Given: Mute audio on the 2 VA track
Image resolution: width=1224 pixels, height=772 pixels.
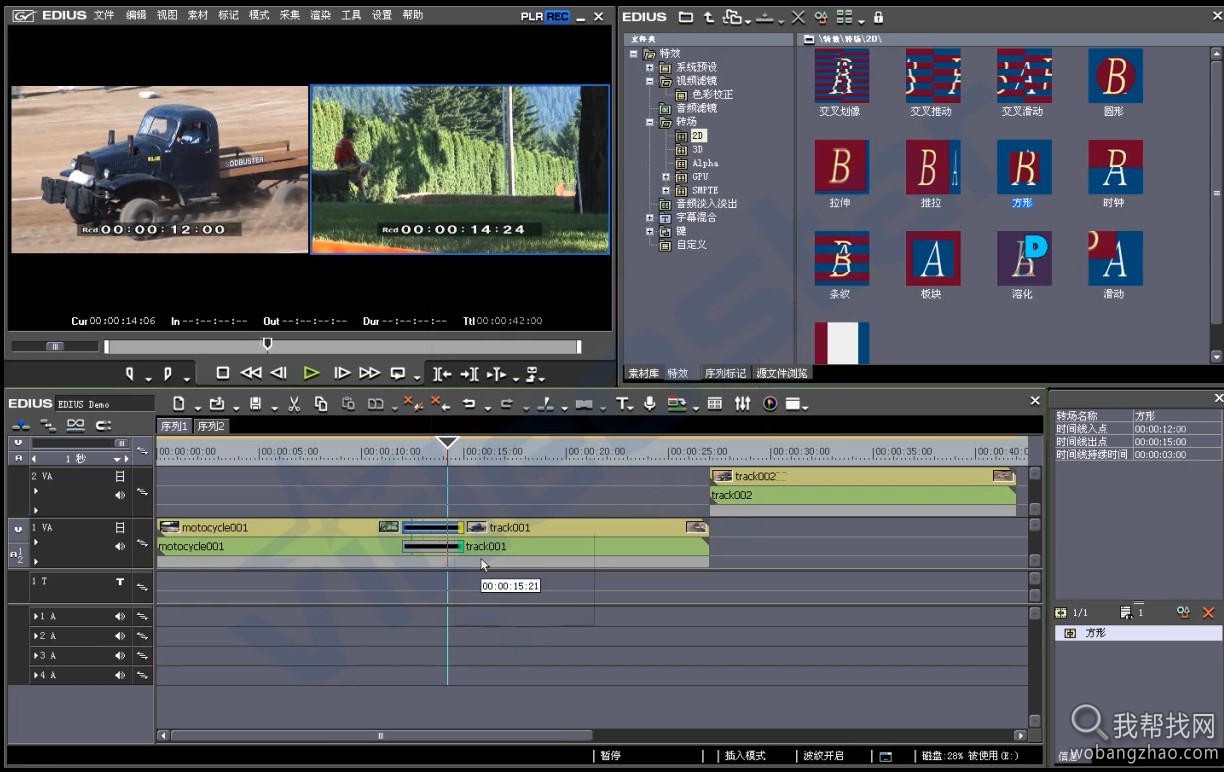Looking at the screenshot, I should 120,495.
